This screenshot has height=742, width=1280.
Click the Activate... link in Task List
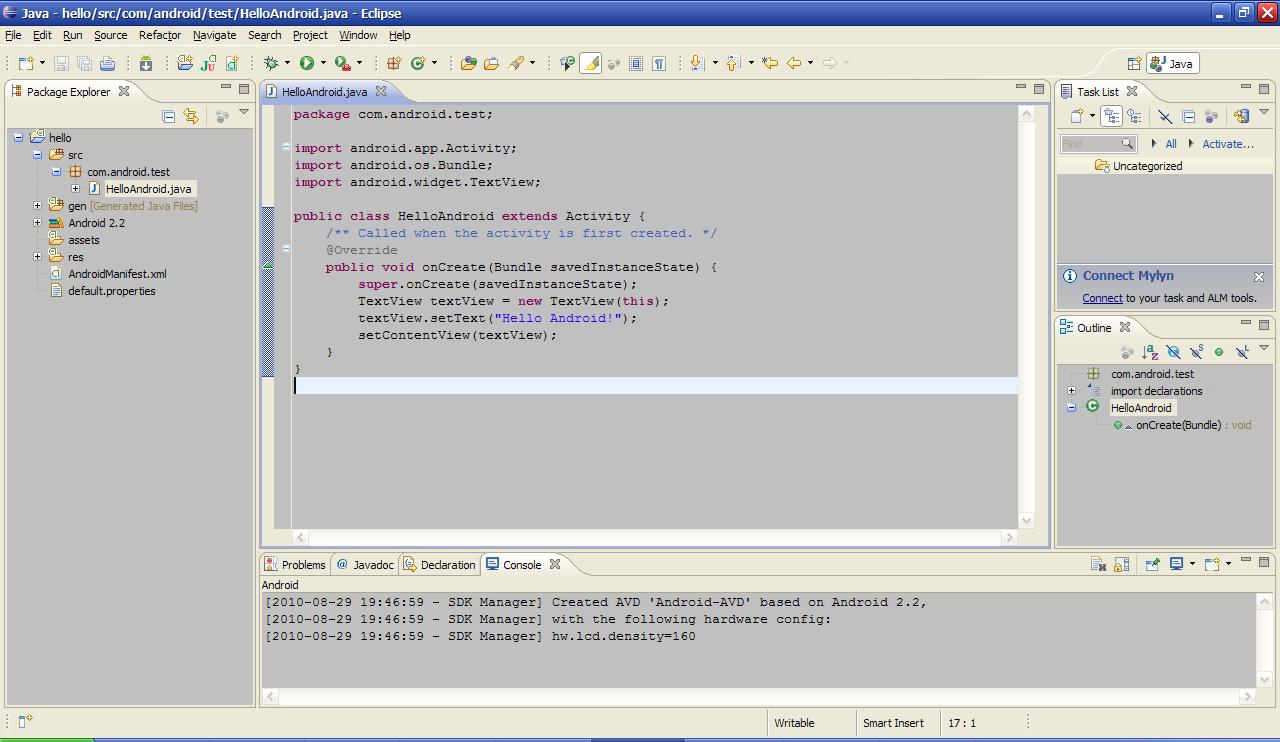click(1227, 144)
